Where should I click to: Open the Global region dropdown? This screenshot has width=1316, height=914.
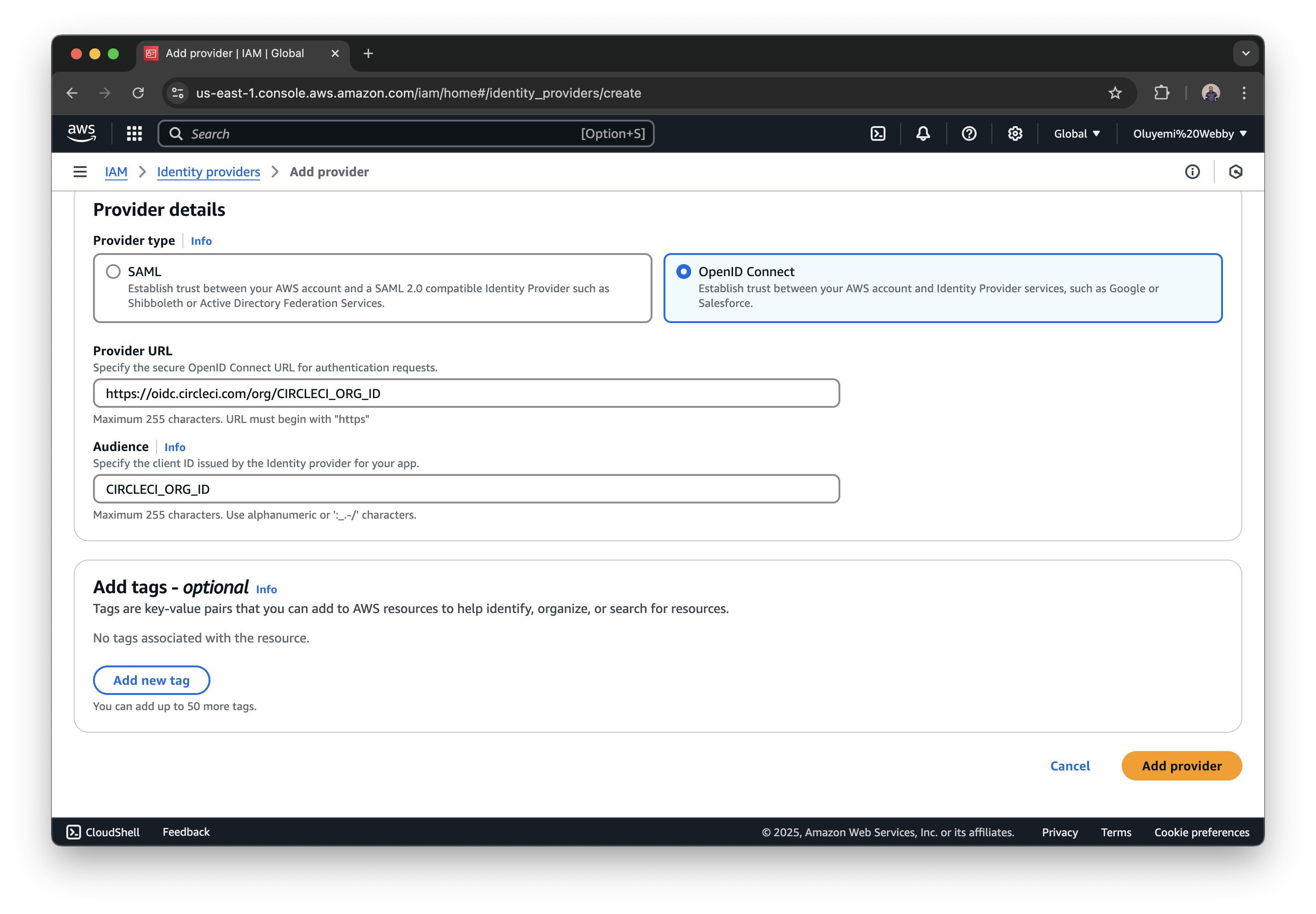pos(1076,133)
